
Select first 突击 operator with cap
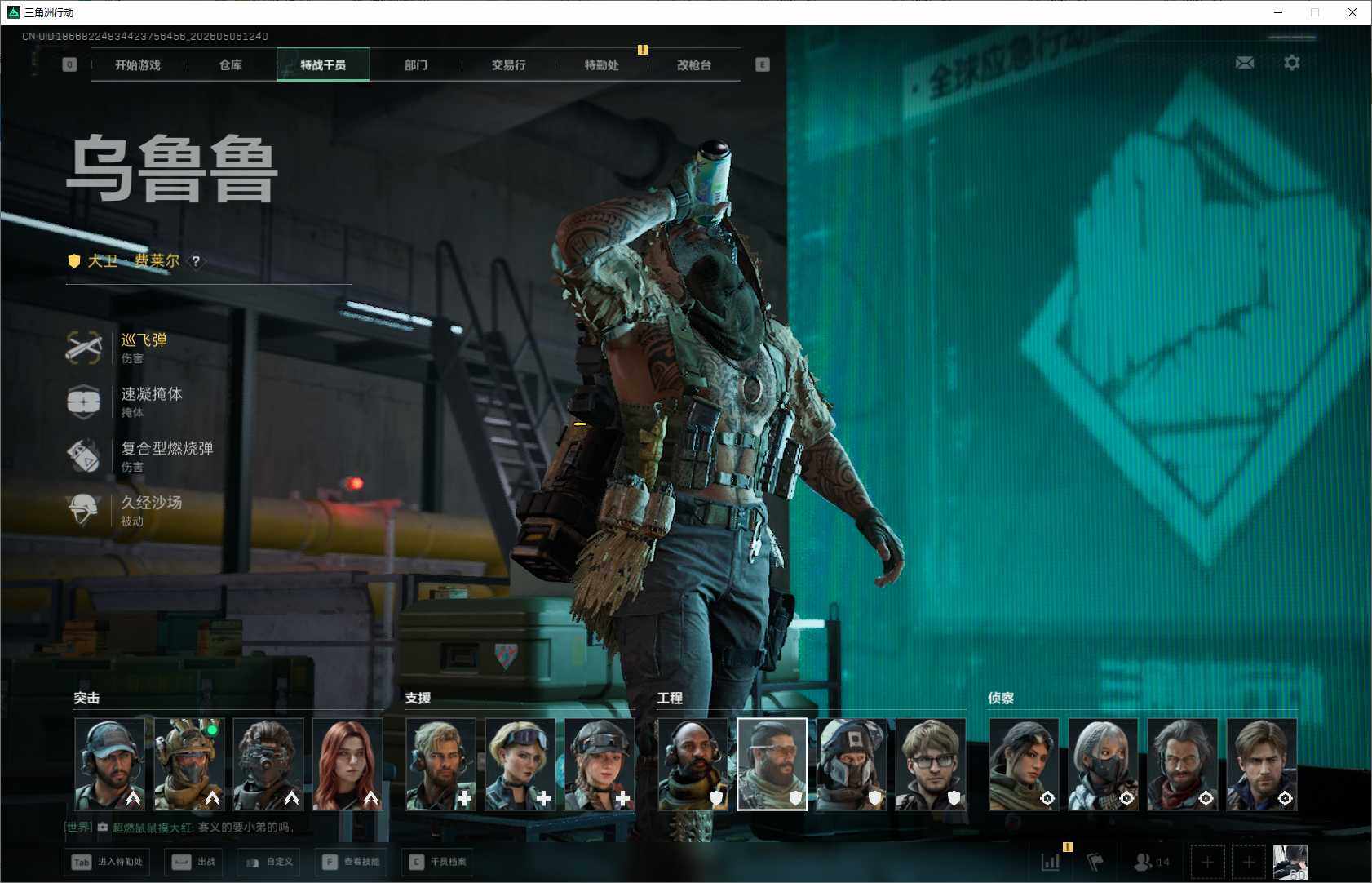click(109, 764)
